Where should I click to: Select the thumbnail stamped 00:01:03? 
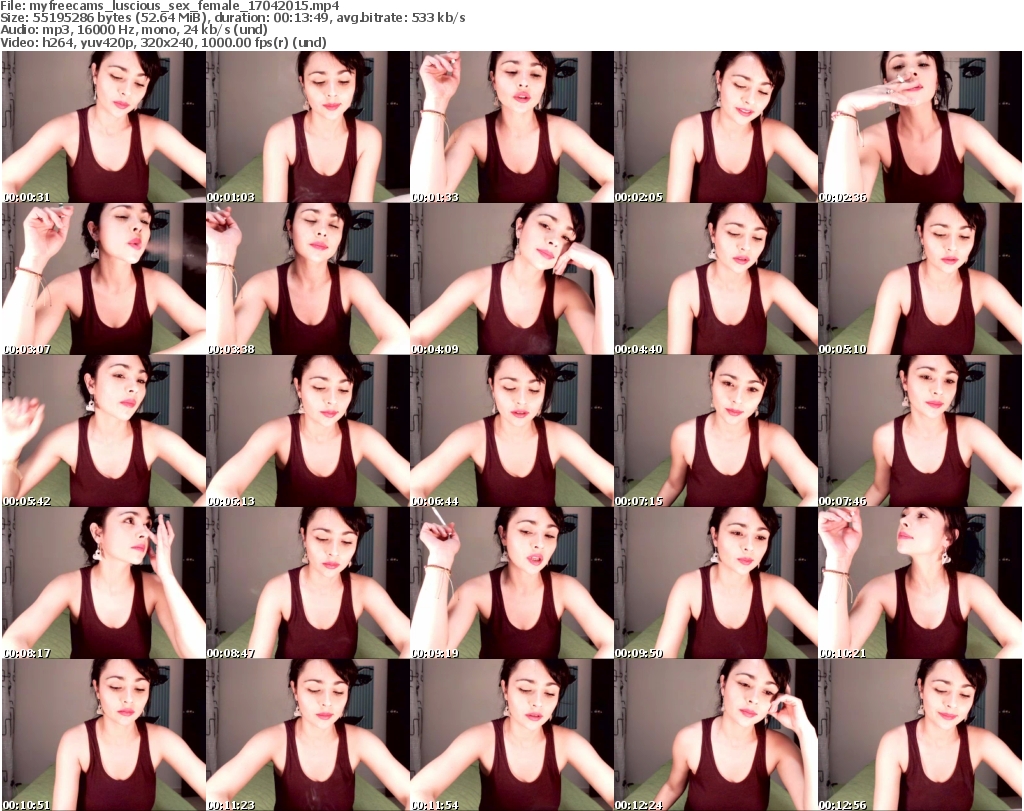[x=308, y=127]
